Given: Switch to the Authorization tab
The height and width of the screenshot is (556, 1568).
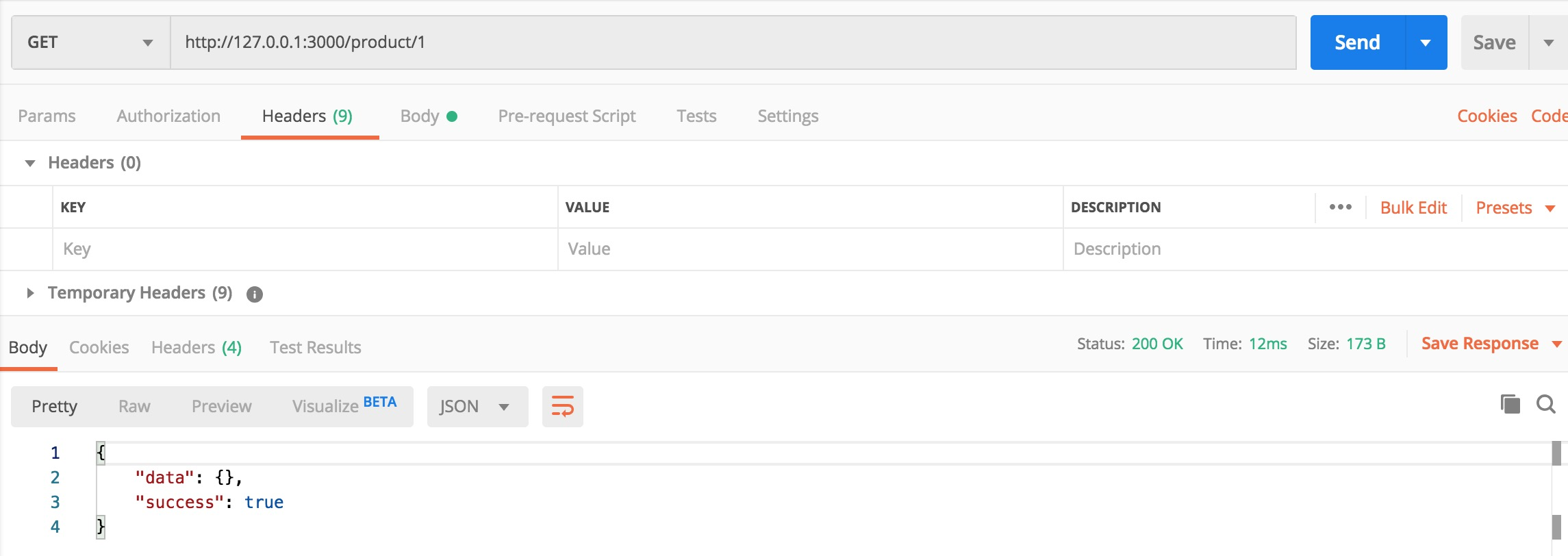Looking at the screenshot, I should coord(168,116).
